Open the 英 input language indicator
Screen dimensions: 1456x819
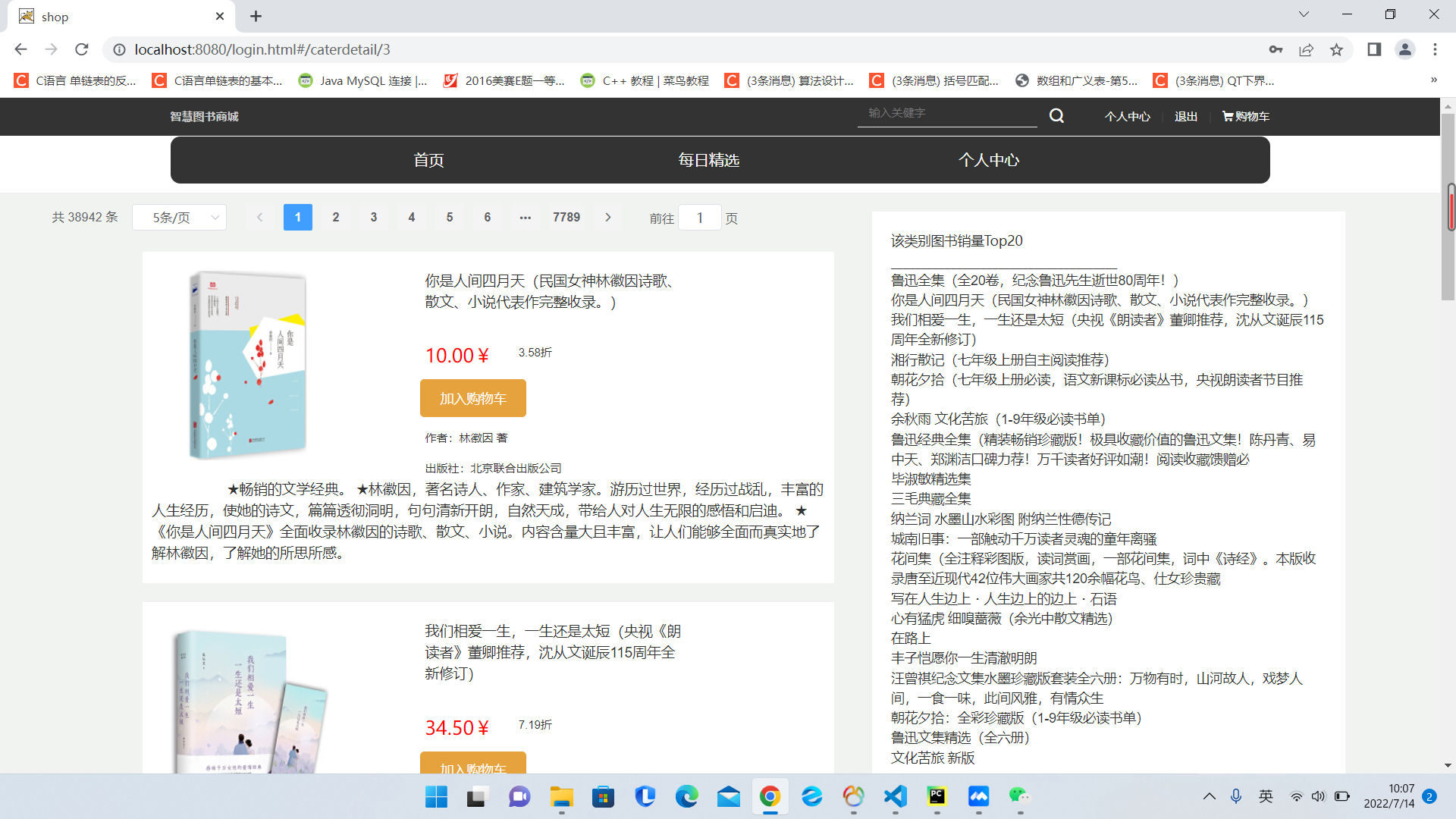tap(1266, 796)
